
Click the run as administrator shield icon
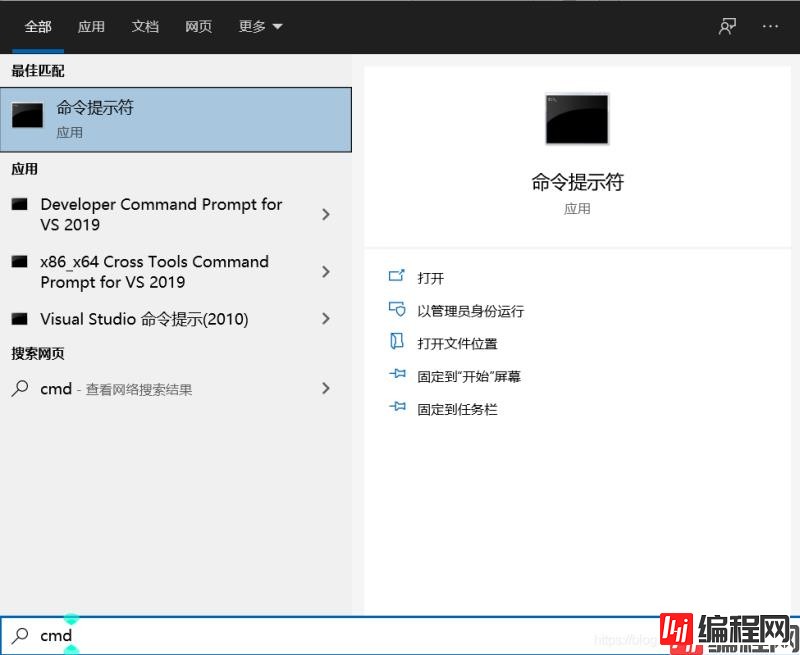(x=397, y=310)
